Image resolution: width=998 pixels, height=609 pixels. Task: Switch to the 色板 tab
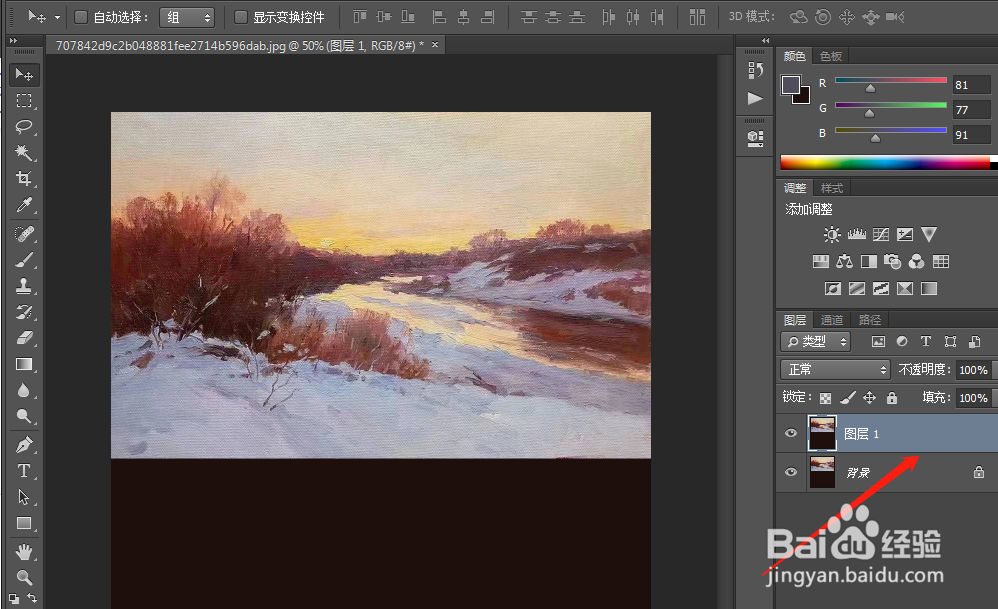831,56
